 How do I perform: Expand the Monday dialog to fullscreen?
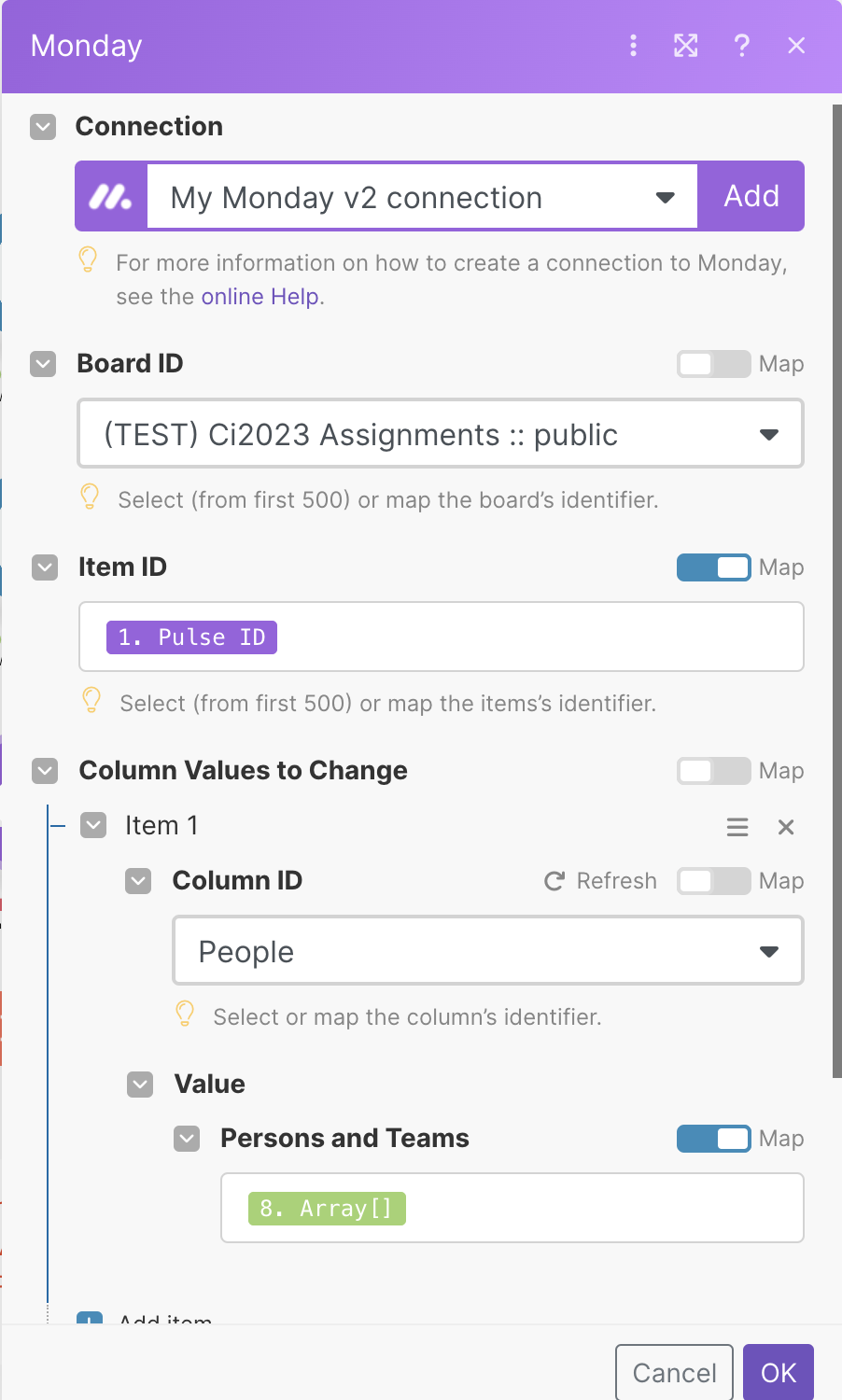[x=686, y=45]
